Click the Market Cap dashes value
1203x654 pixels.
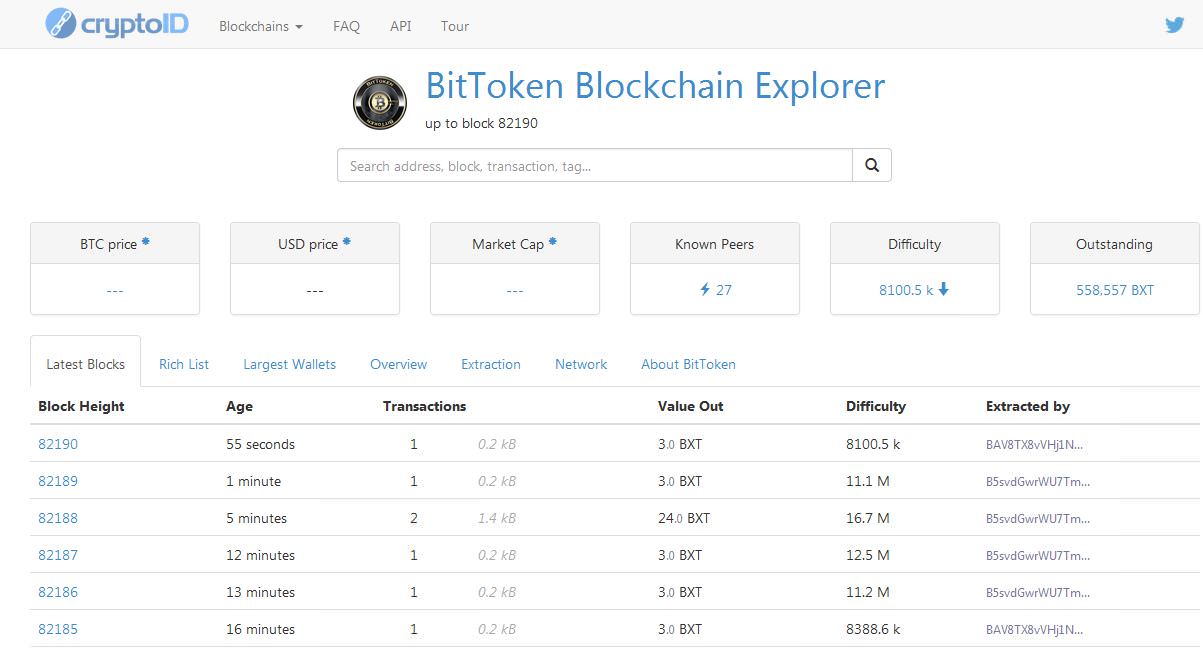click(515, 290)
